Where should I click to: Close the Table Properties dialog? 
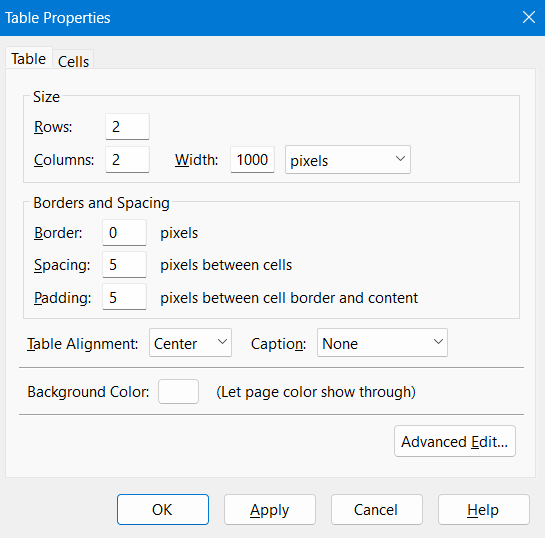[x=529, y=17]
